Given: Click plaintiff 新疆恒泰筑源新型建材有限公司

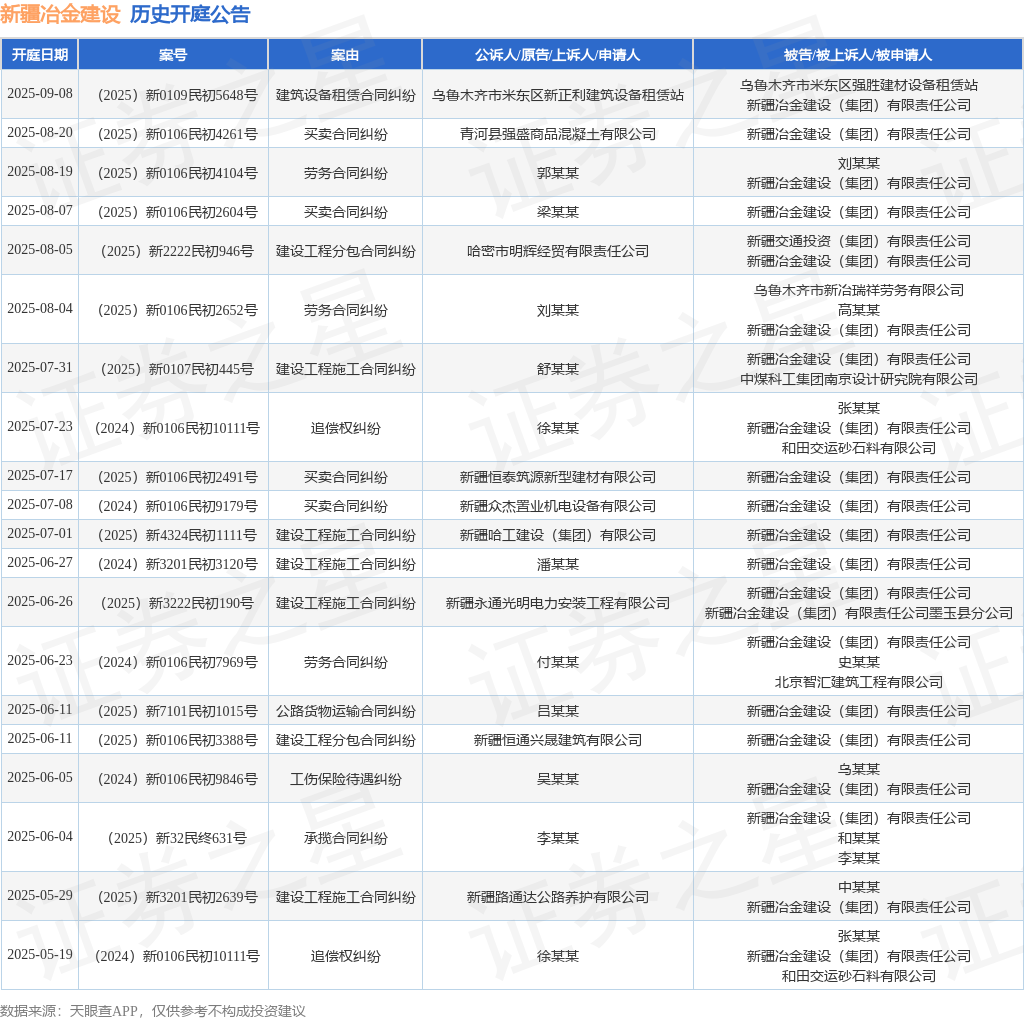Looking at the screenshot, I should [558, 477].
